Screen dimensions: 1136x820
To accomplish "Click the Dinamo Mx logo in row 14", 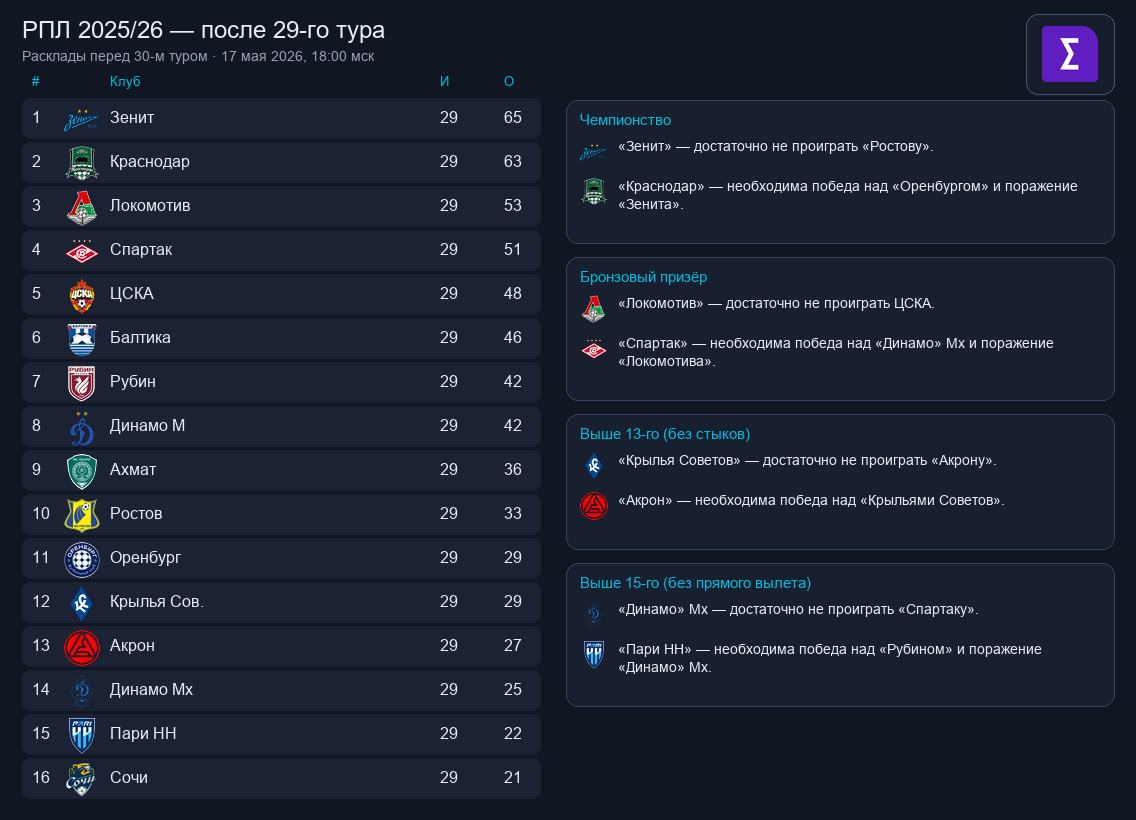I will (x=81, y=691).
